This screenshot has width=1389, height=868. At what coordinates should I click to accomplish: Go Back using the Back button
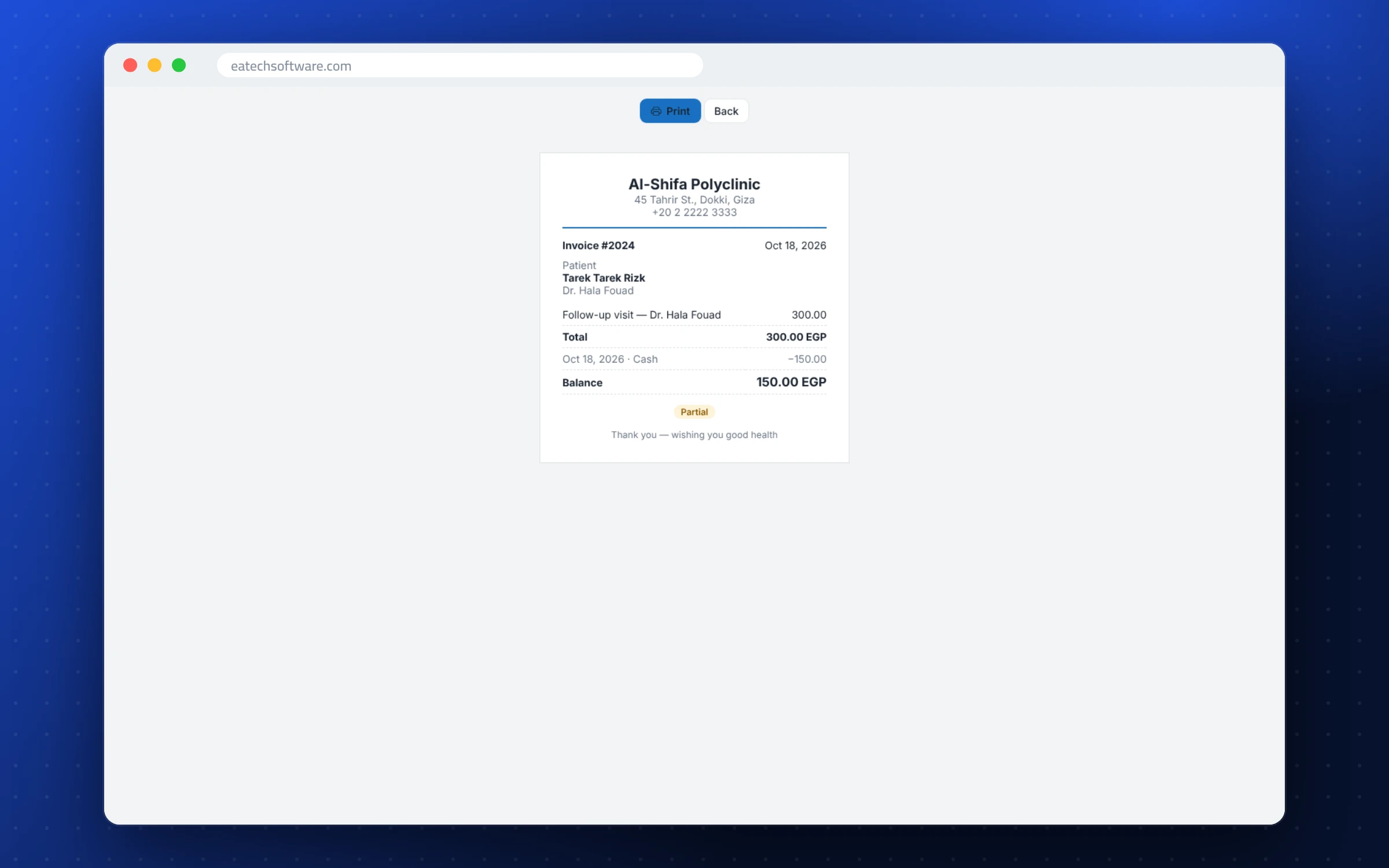726,111
